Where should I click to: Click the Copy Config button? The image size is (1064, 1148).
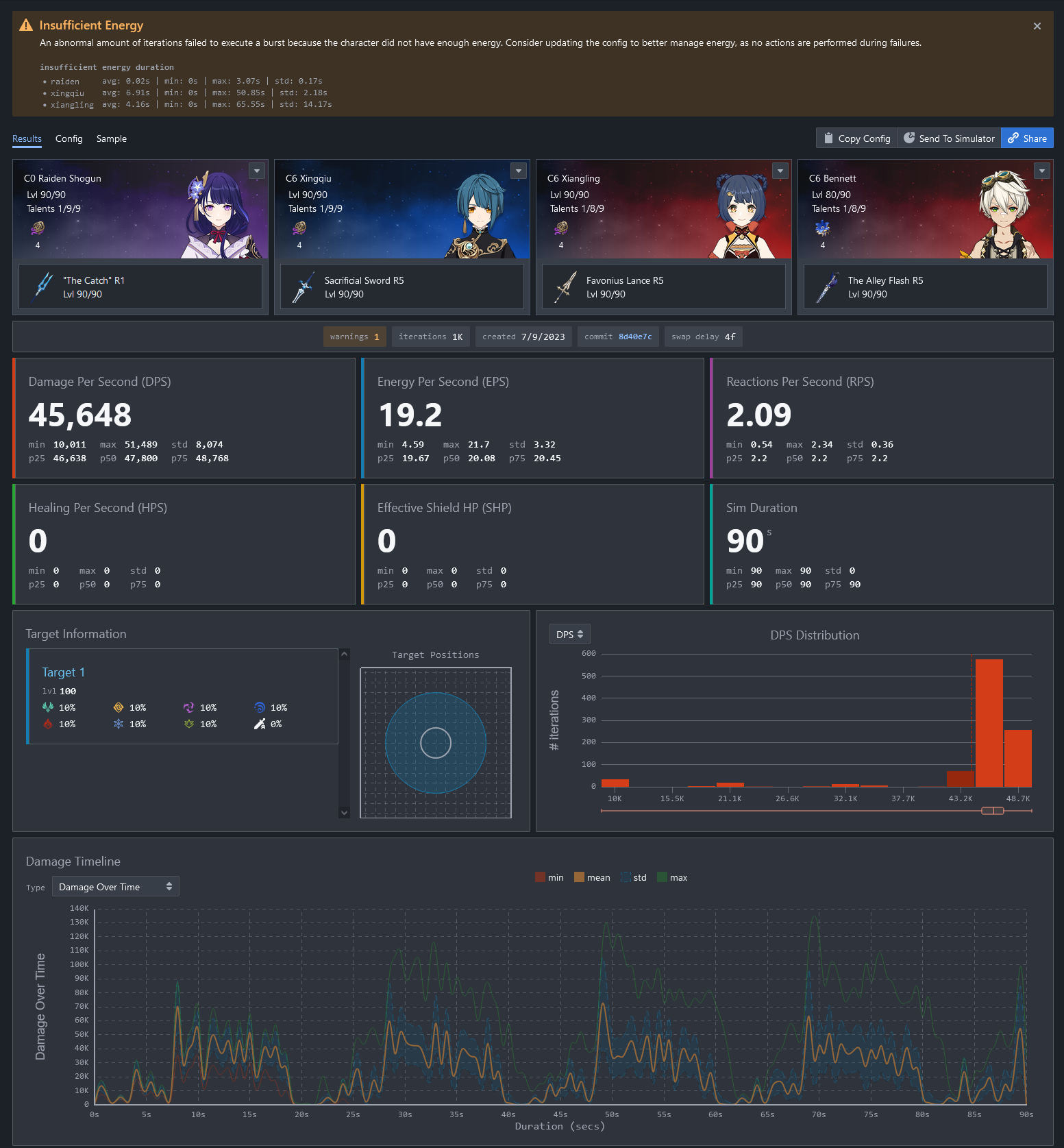tap(856, 138)
